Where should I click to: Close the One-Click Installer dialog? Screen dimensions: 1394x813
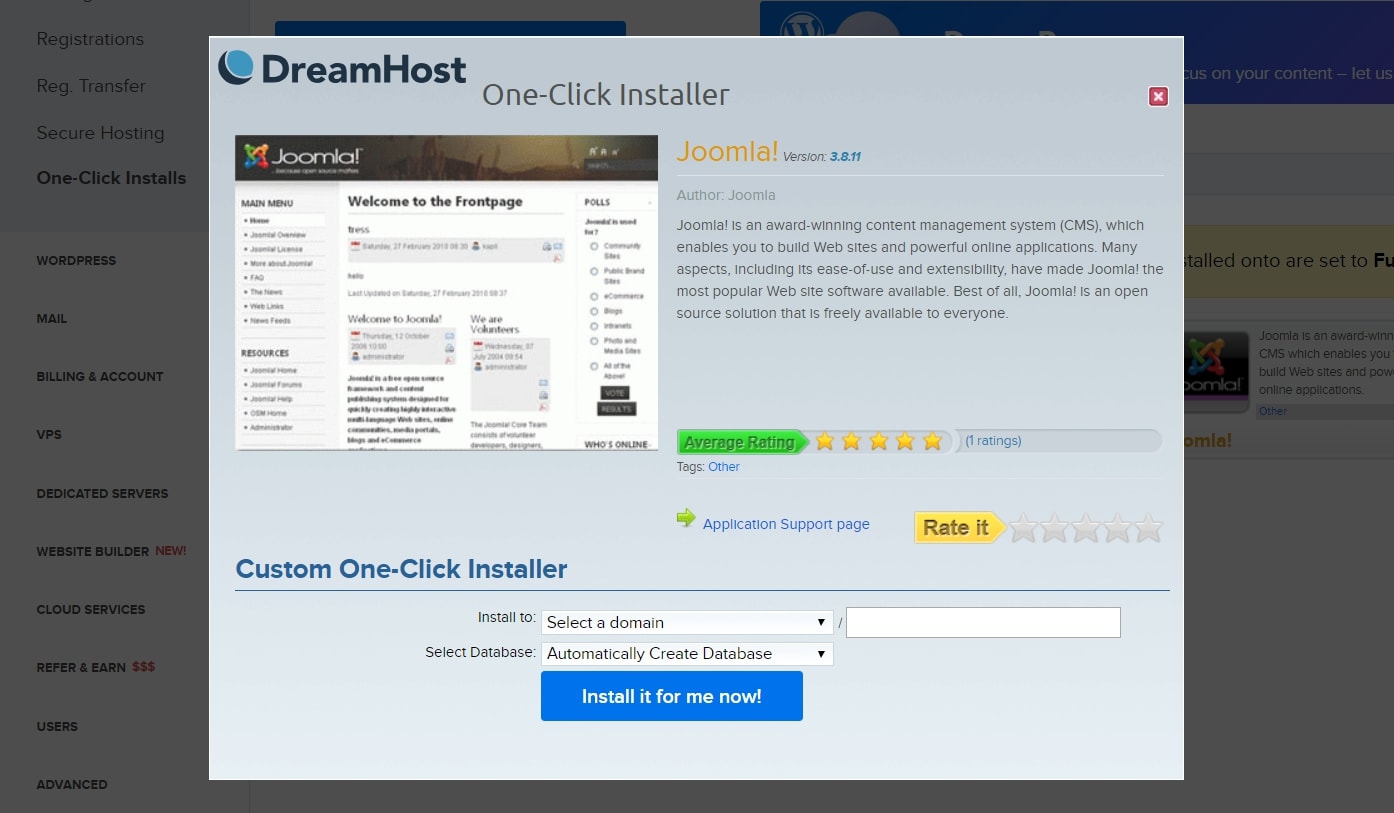pyautogui.click(x=1158, y=96)
